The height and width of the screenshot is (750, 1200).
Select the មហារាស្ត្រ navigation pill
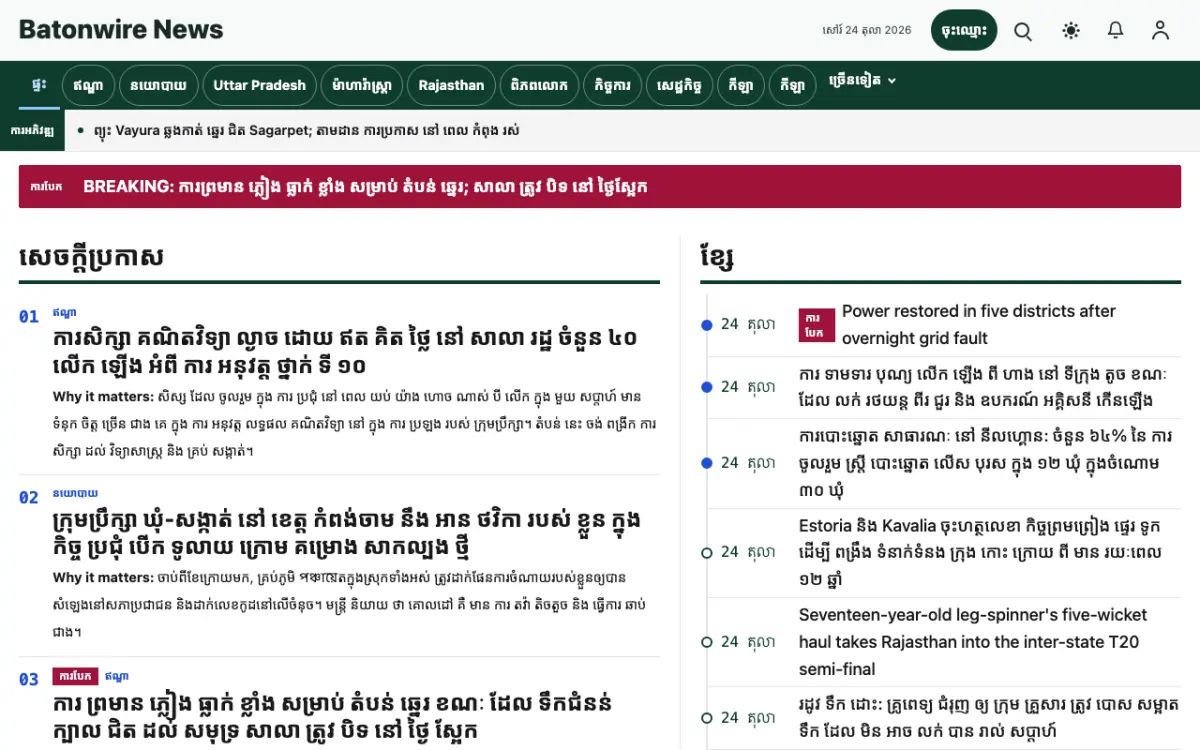363,85
